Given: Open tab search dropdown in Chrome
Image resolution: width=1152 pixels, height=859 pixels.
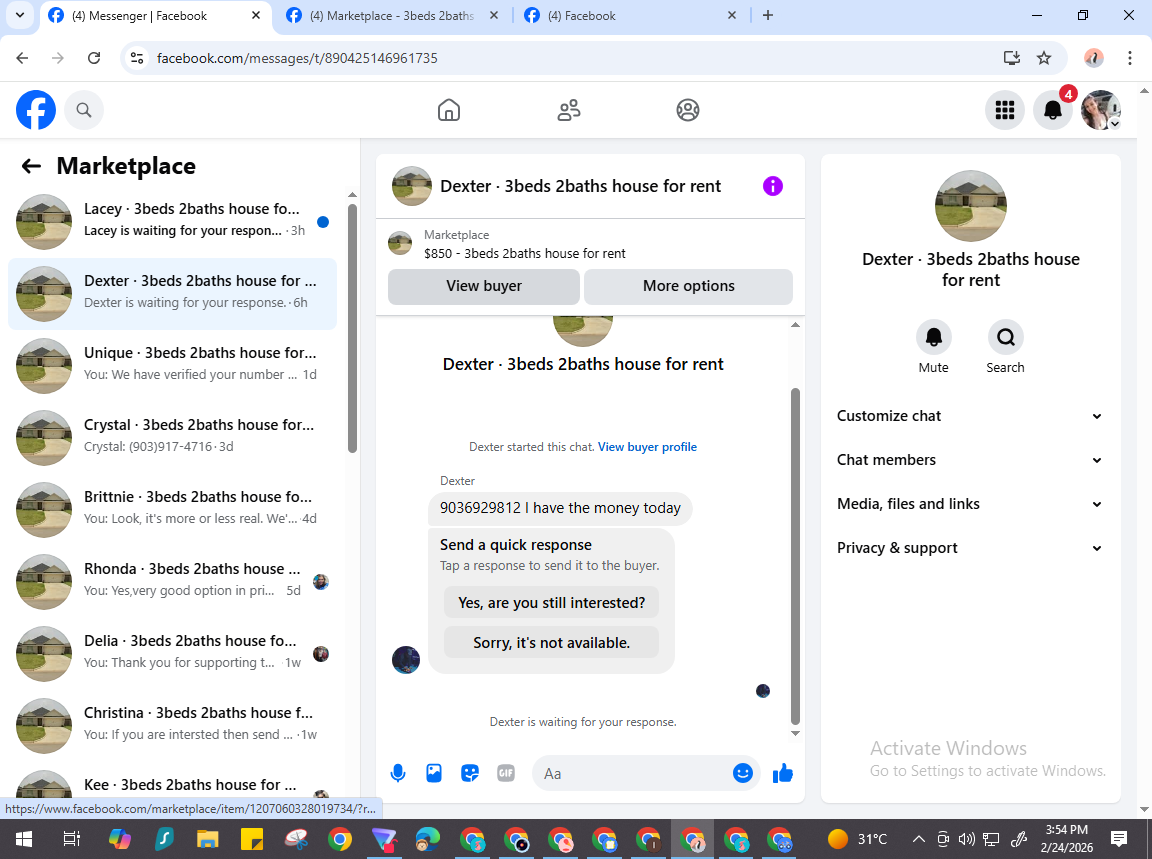Looking at the screenshot, I should (20, 15).
